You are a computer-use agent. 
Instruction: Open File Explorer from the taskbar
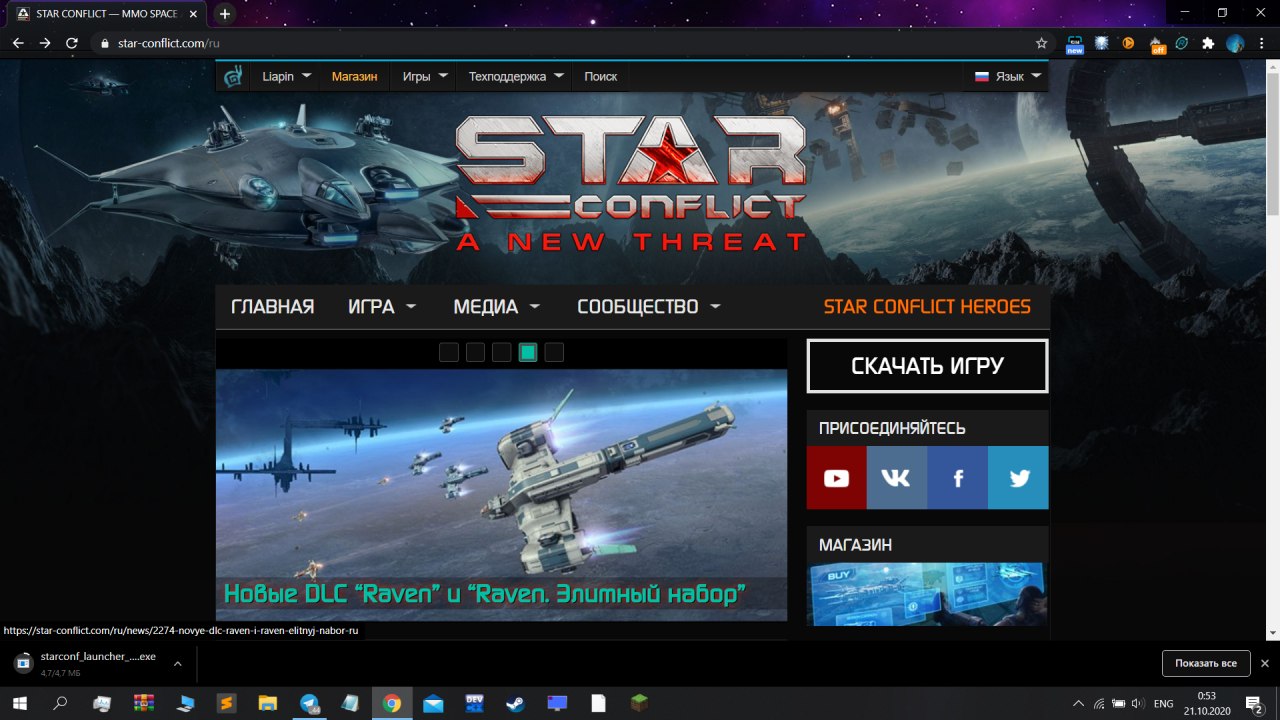coord(267,703)
